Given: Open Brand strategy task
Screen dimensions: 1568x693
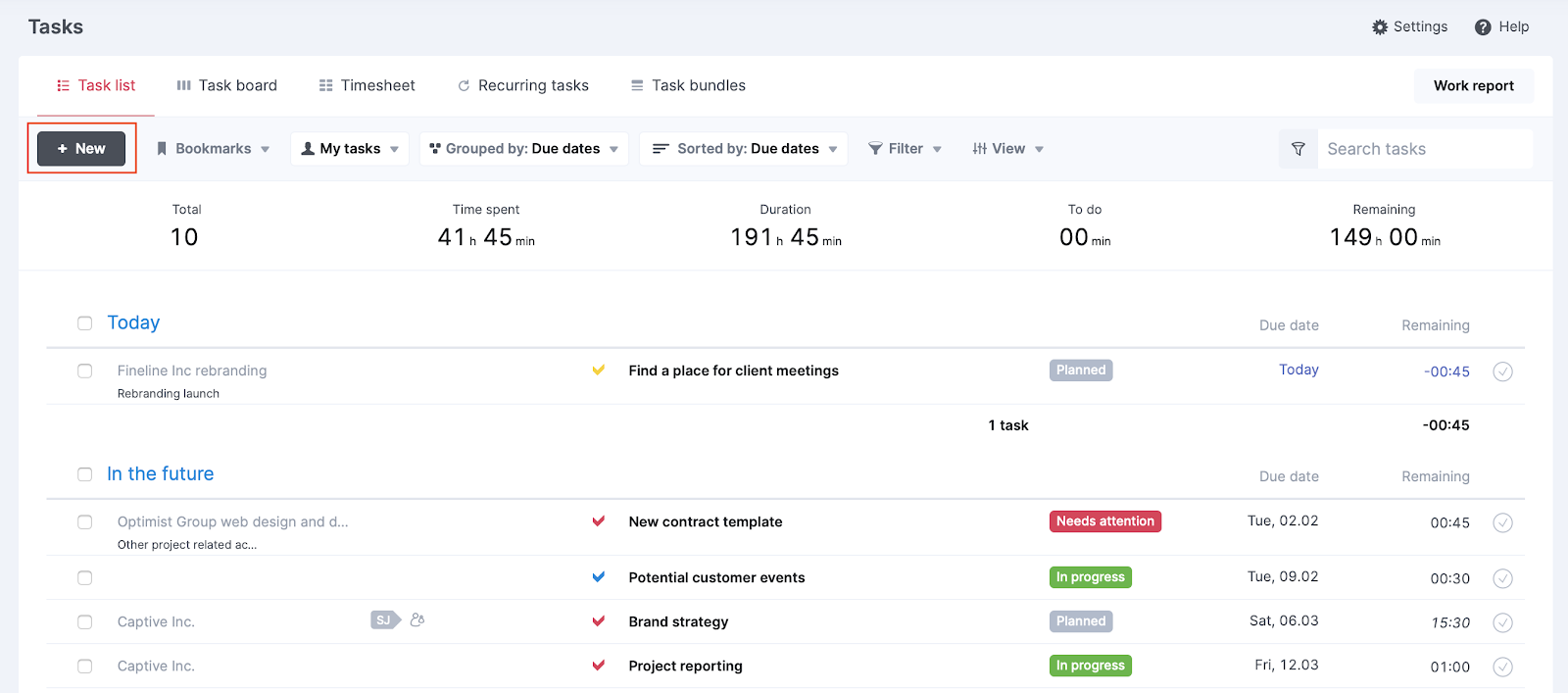Looking at the screenshot, I should pos(678,621).
